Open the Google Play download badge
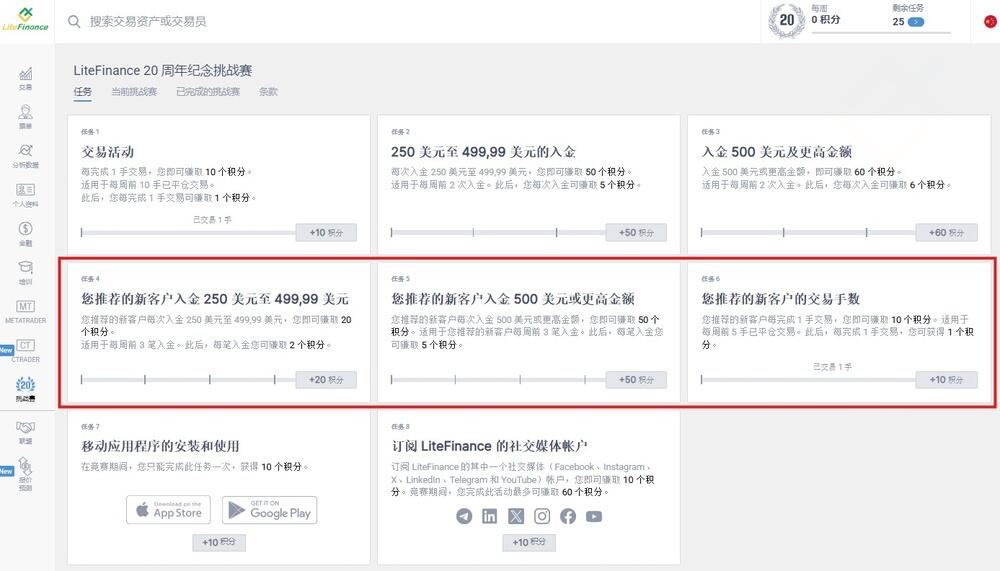The height and width of the screenshot is (571, 1000). (x=270, y=510)
